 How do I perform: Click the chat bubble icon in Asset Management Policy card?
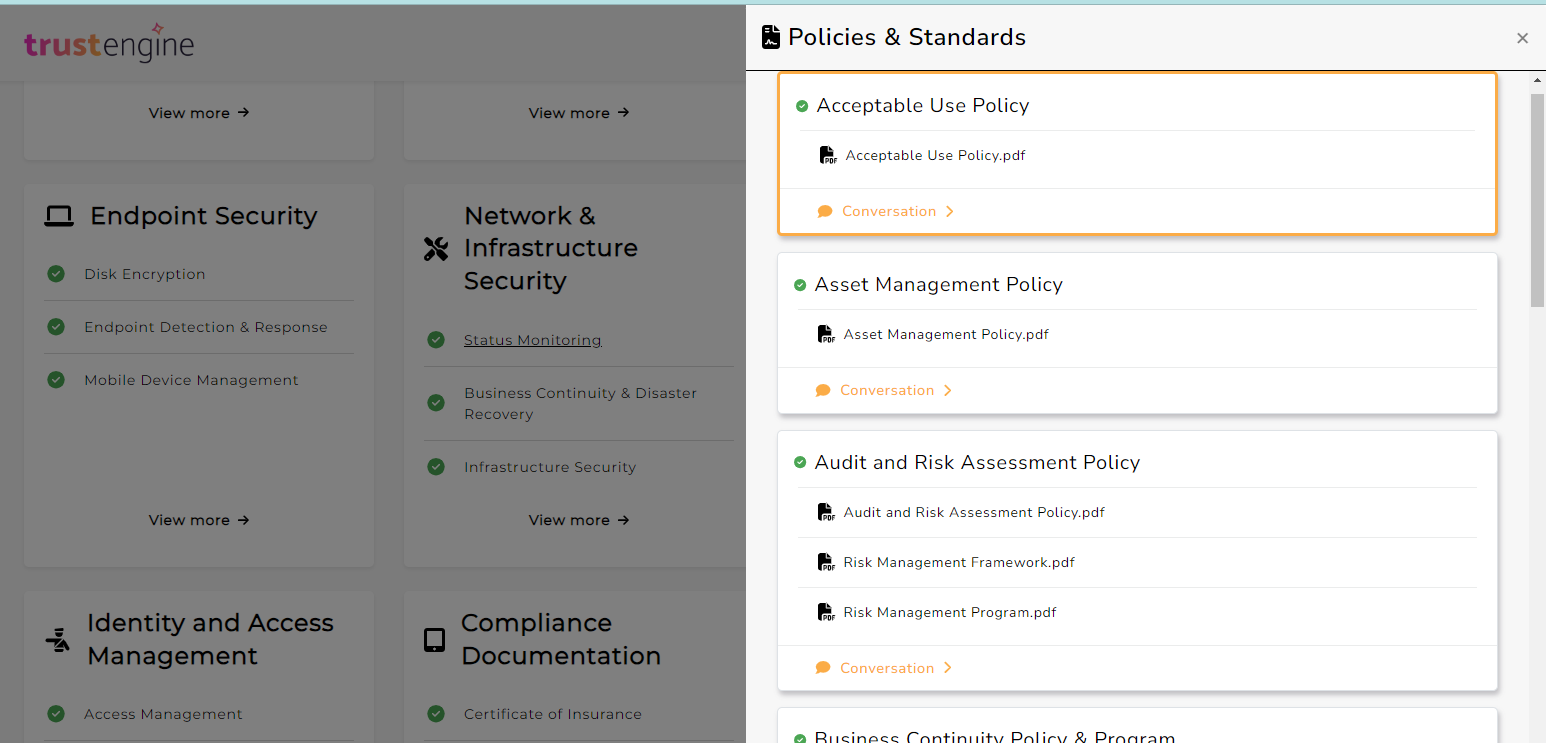tap(823, 390)
